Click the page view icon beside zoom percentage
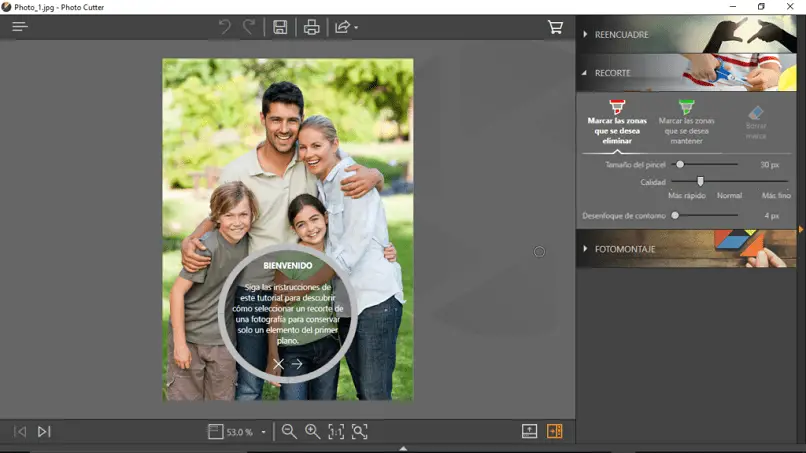This screenshot has height=453, width=806. [x=215, y=431]
